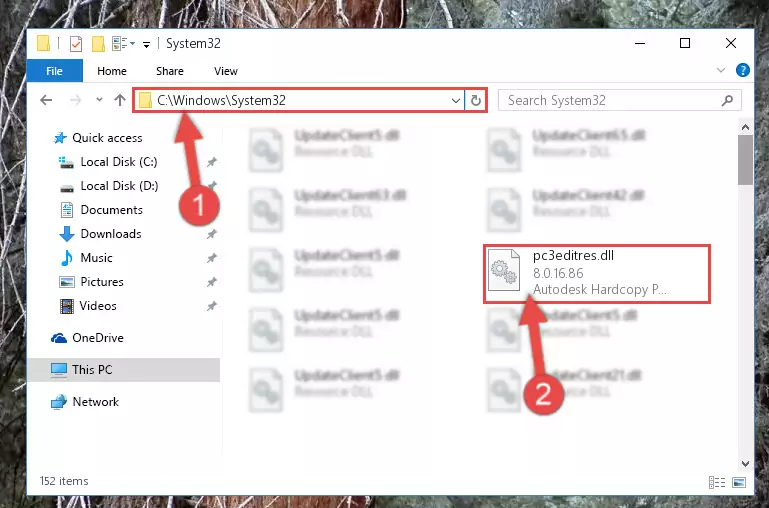Viewport: 769px width, 508px height.
Task: Select the pc3editres.dll file
Action: [597, 274]
